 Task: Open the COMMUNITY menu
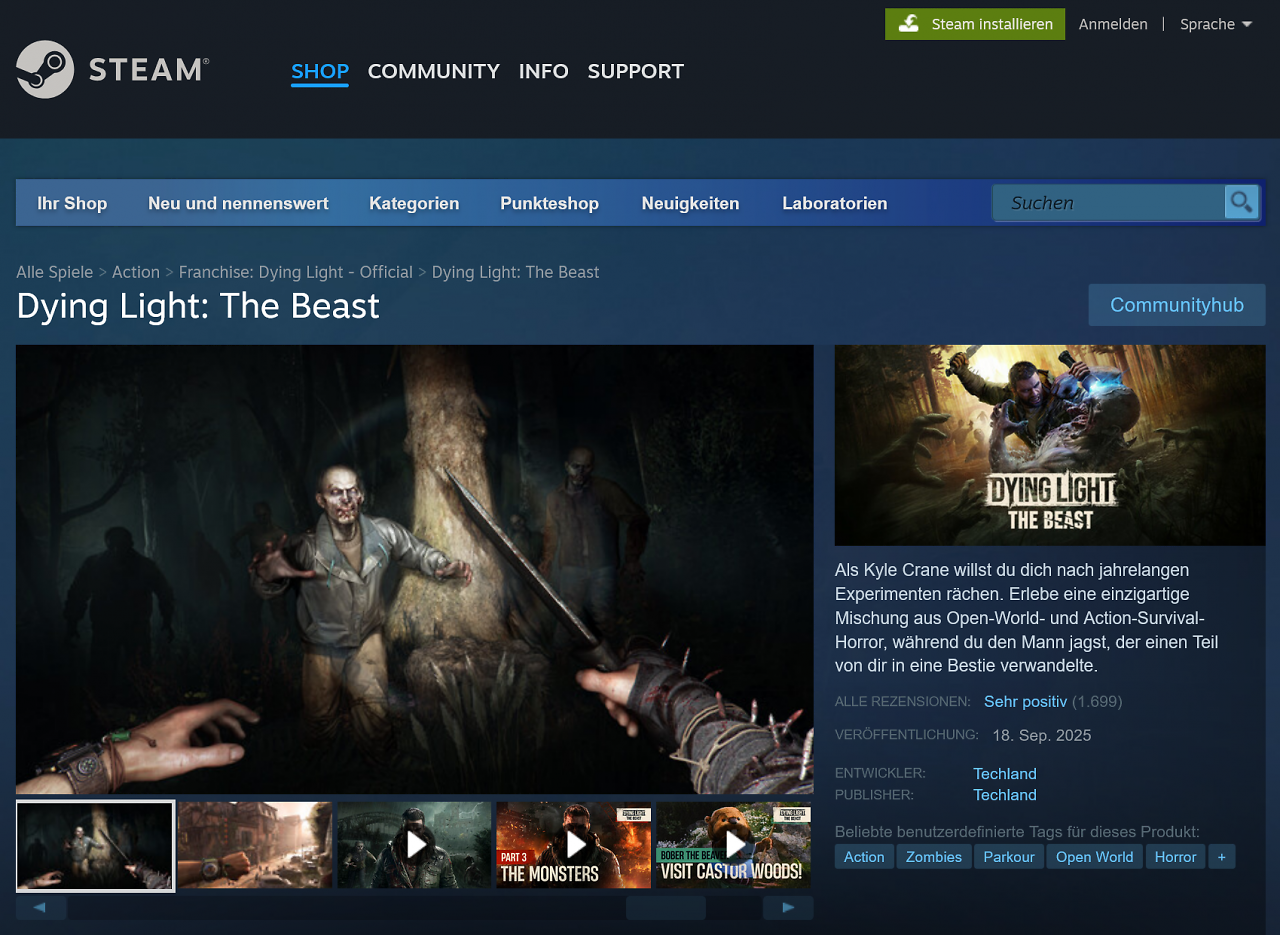click(x=434, y=71)
